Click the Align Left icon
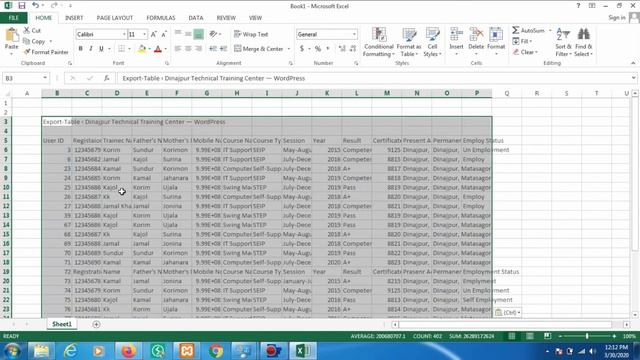Screen dimensions: 640x360 point(178,49)
